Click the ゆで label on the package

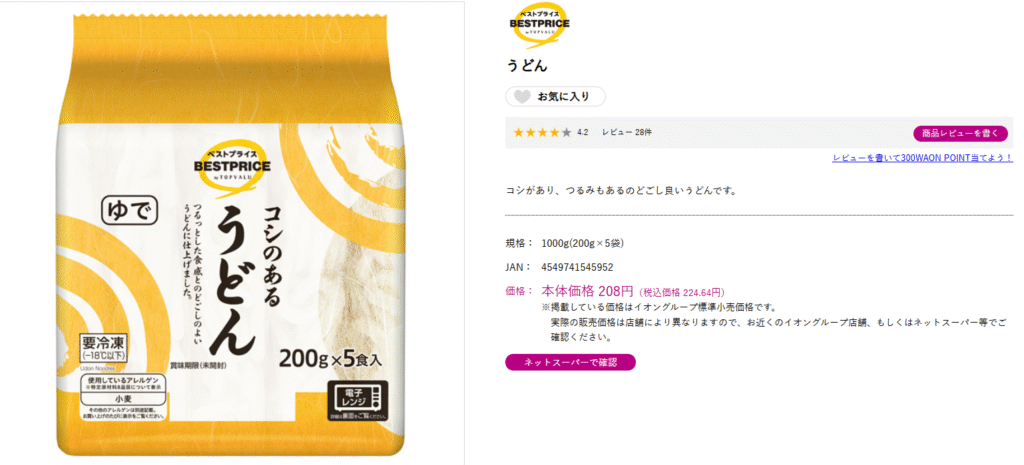pos(130,211)
